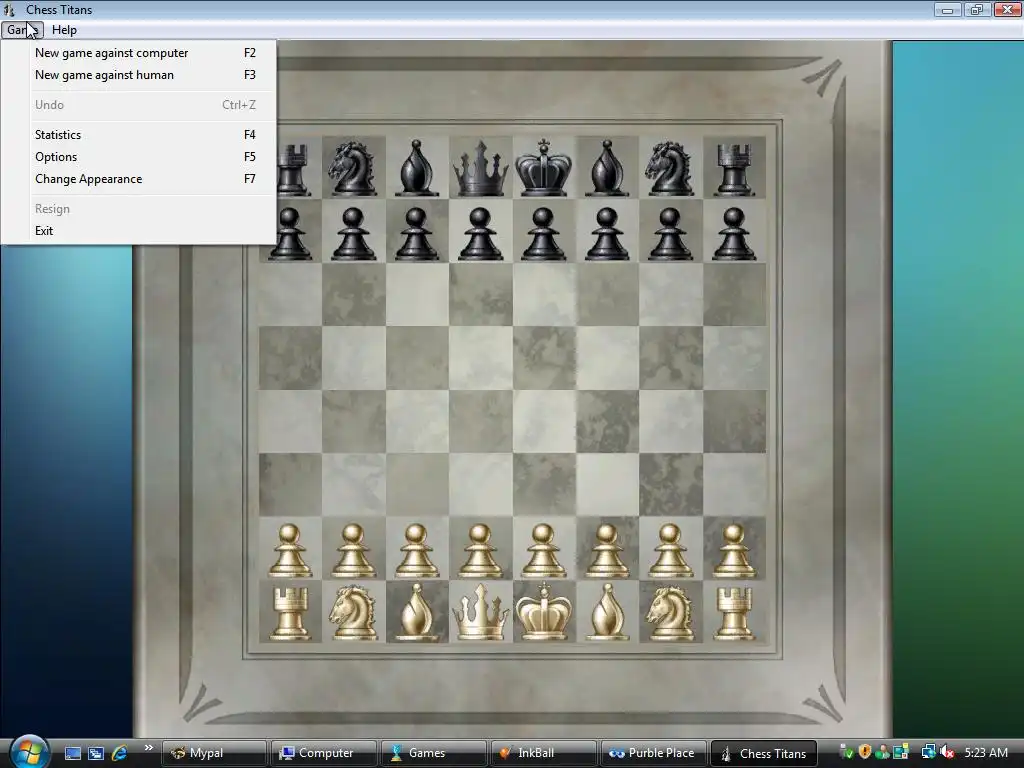Click the white rook on the queen's side
This screenshot has height=768, width=1024.
tap(289, 614)
